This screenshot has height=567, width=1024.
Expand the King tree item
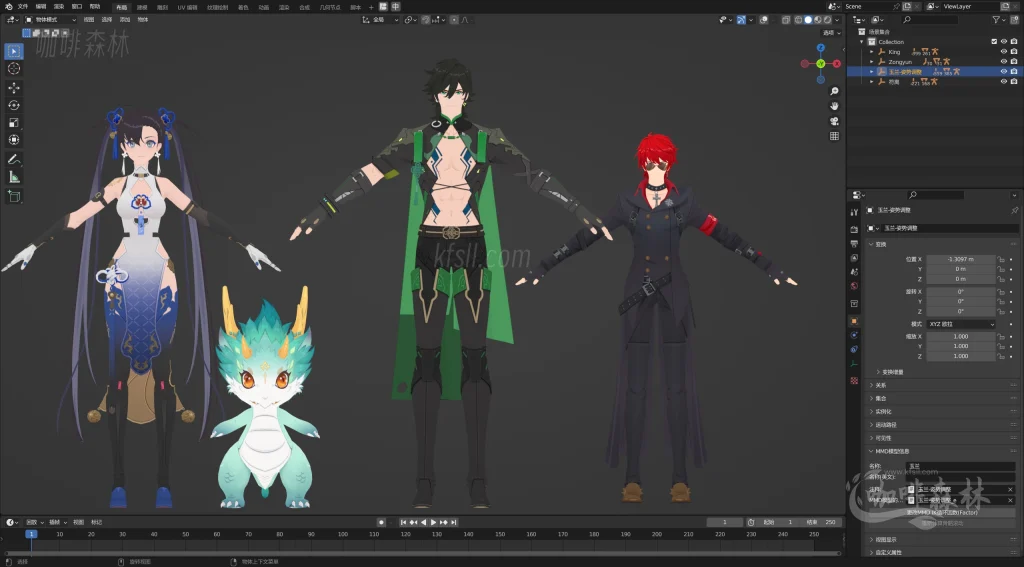tap(871, 52)
